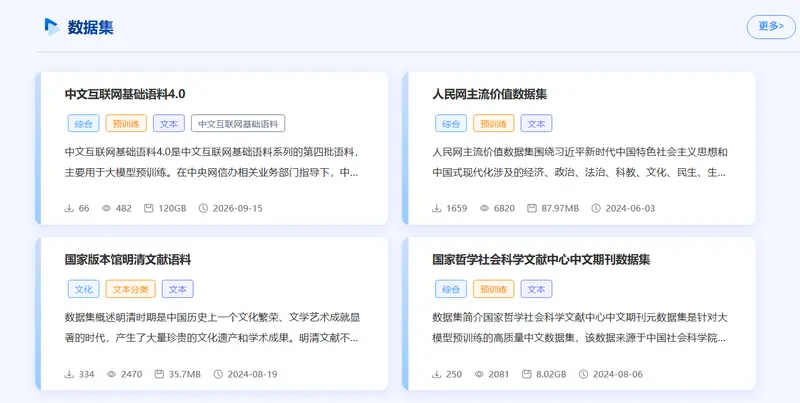Click the description starting 数据集简介国家哲学
Viewport: 800px width, 403px height.
tap(580, 328)
